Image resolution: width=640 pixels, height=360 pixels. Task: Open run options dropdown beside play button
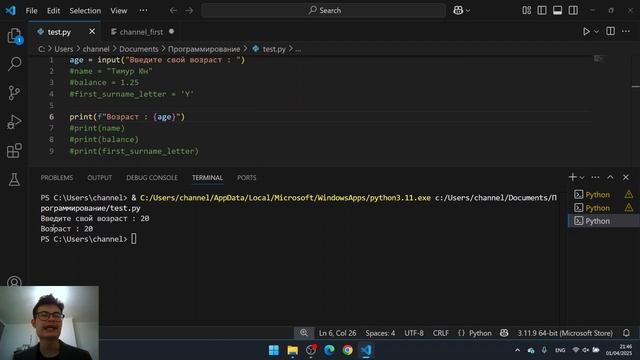click(x=596, y=31)
